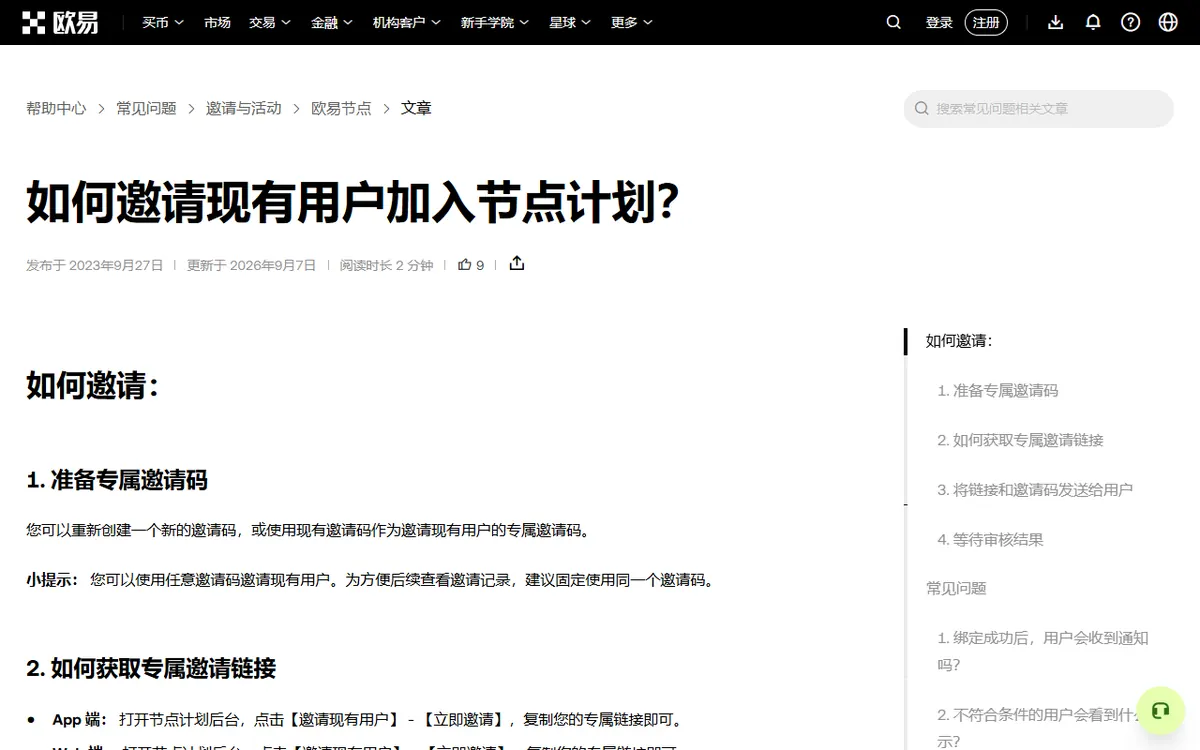
Task: Expand the 买币 dropdown menu
Action: 162,22
